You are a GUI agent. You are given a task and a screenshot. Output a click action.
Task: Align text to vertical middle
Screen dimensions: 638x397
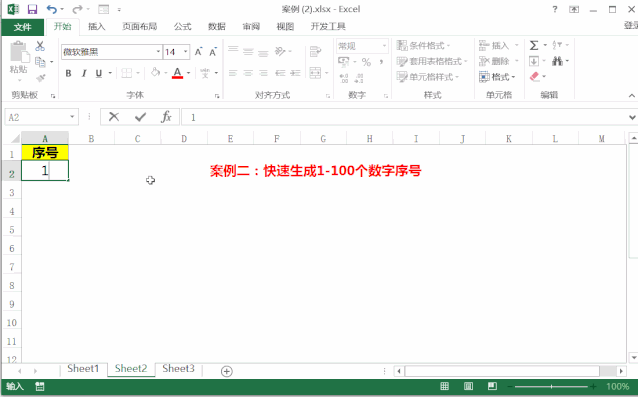tap(248, 51)
